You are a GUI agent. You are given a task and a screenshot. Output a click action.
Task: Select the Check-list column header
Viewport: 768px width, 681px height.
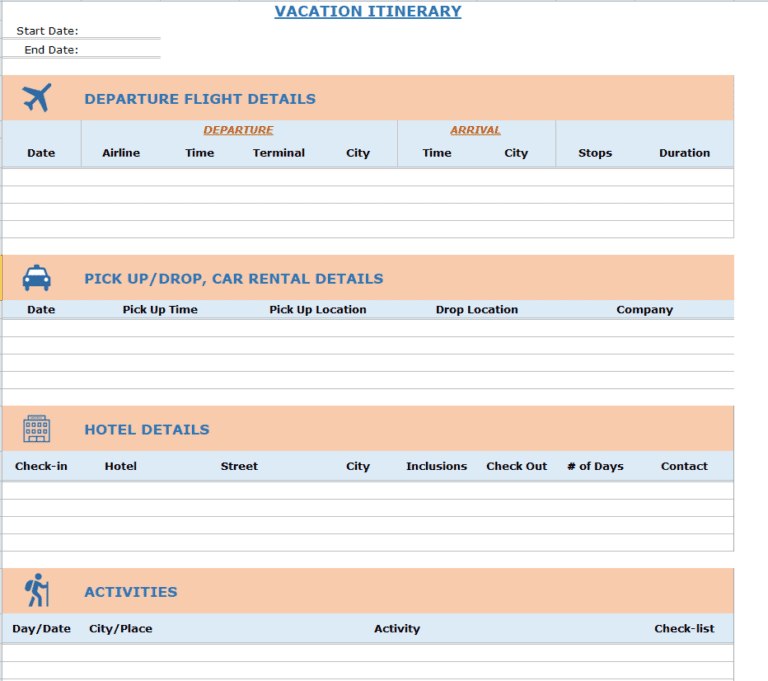(x=684, y=629)
